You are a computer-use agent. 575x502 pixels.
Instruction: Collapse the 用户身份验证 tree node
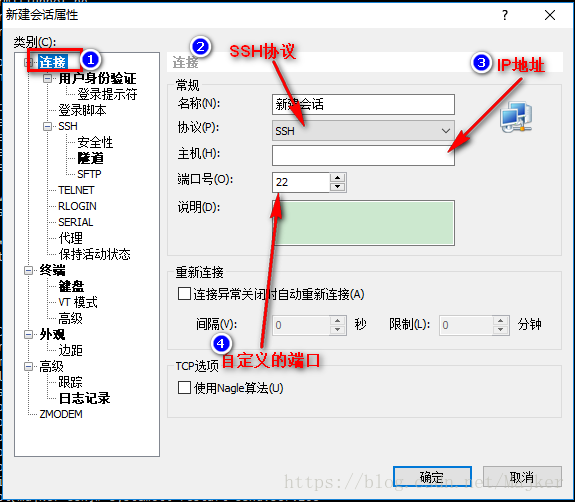(x=47, y=78)
